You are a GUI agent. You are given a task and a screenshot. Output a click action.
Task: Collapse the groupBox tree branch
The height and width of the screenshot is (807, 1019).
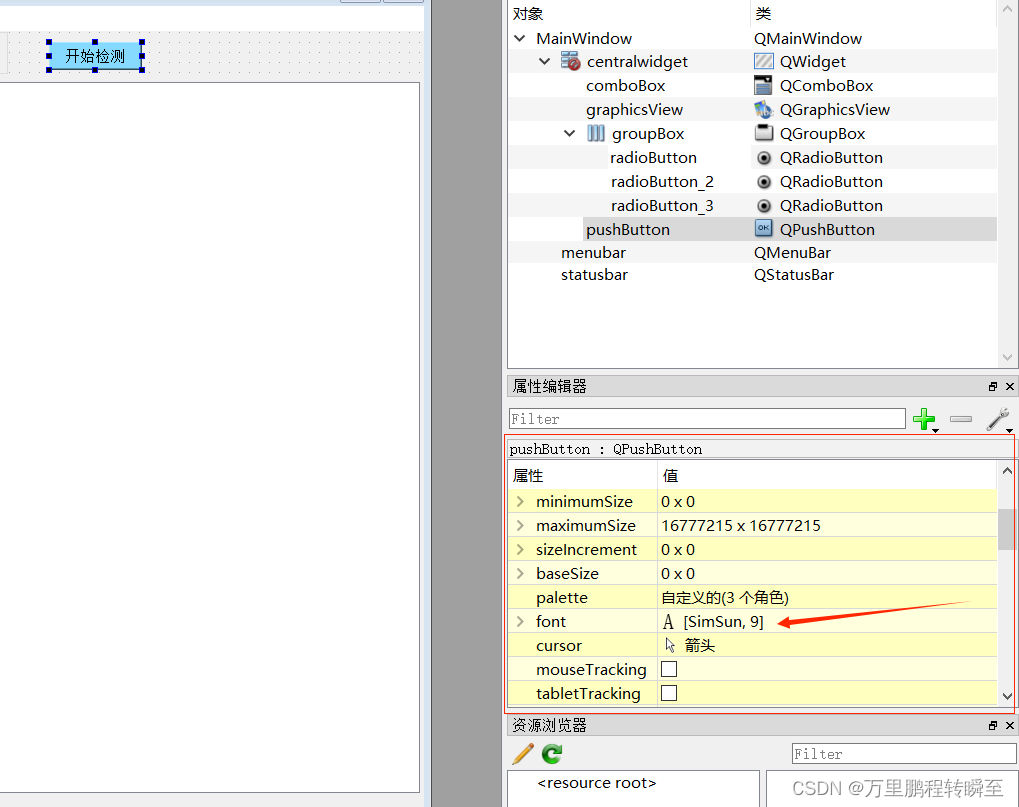[569, 133]
